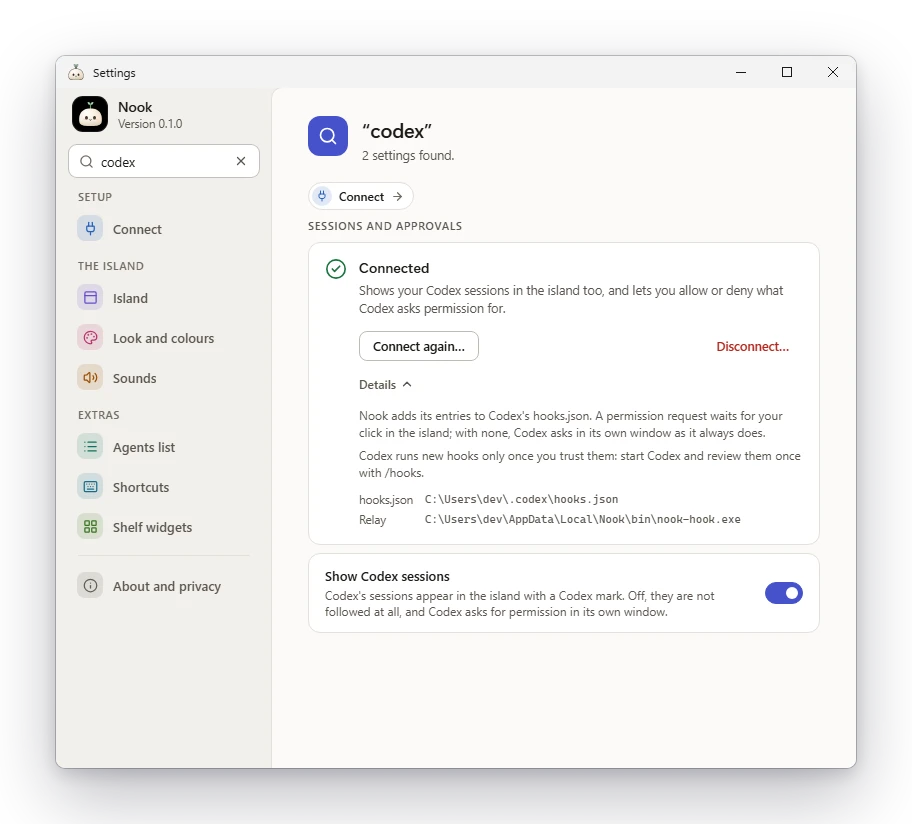Open the Shelf widgets page
The height and width of the screenshot is (824, 912).
[x=164, y=527]
